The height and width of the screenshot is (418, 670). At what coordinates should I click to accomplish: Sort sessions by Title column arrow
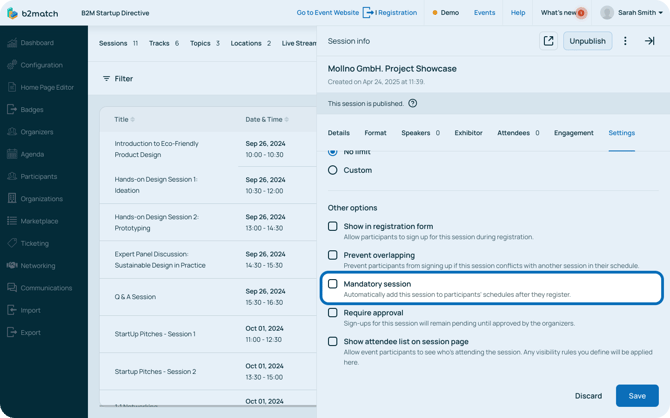point(133,120)
